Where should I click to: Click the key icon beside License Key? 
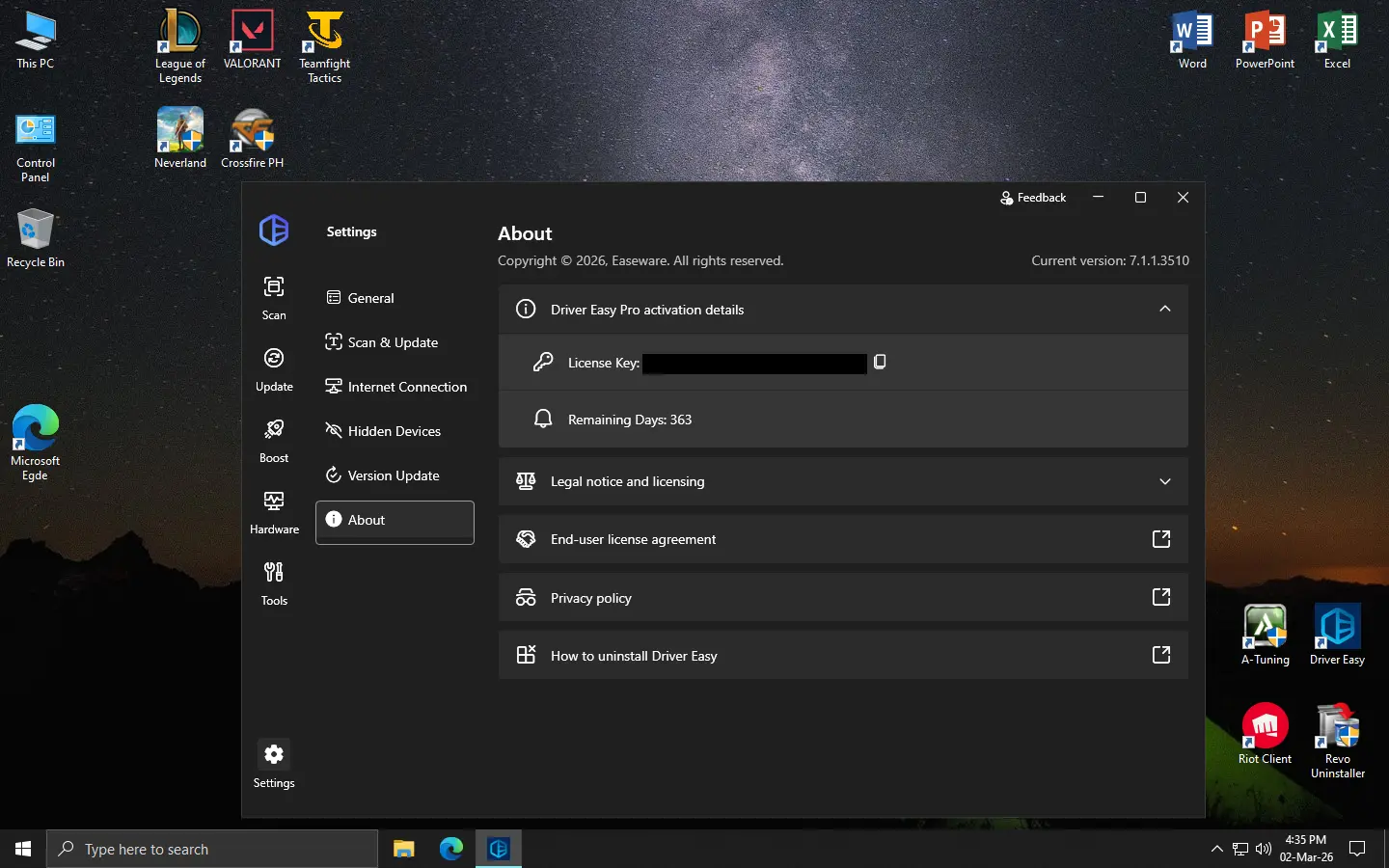click(x=543, y=362)
